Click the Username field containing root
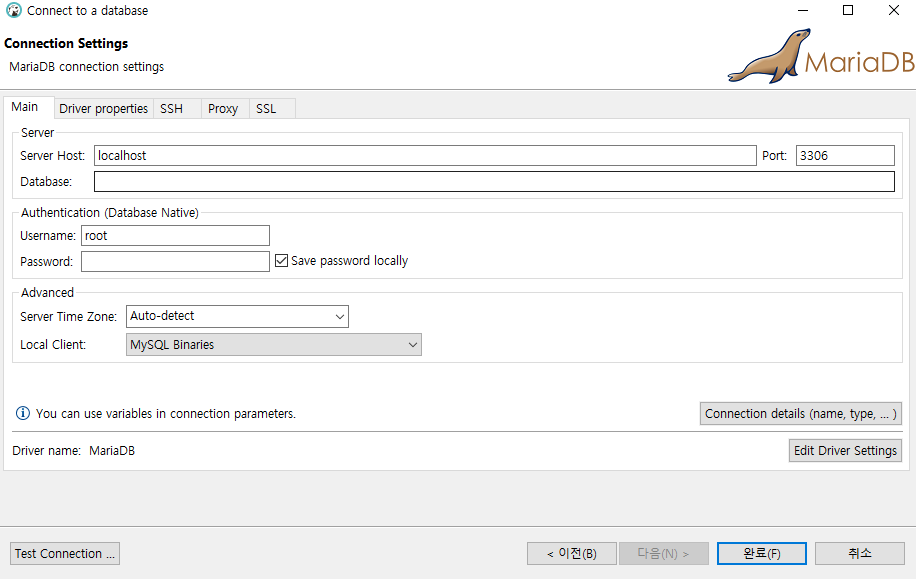 pos(175,235)
